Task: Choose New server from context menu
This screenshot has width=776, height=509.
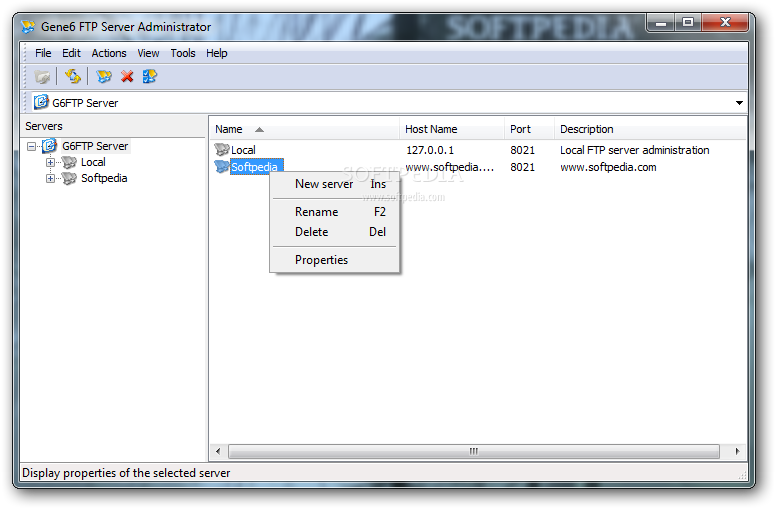Action: click(x=335, y=184)
